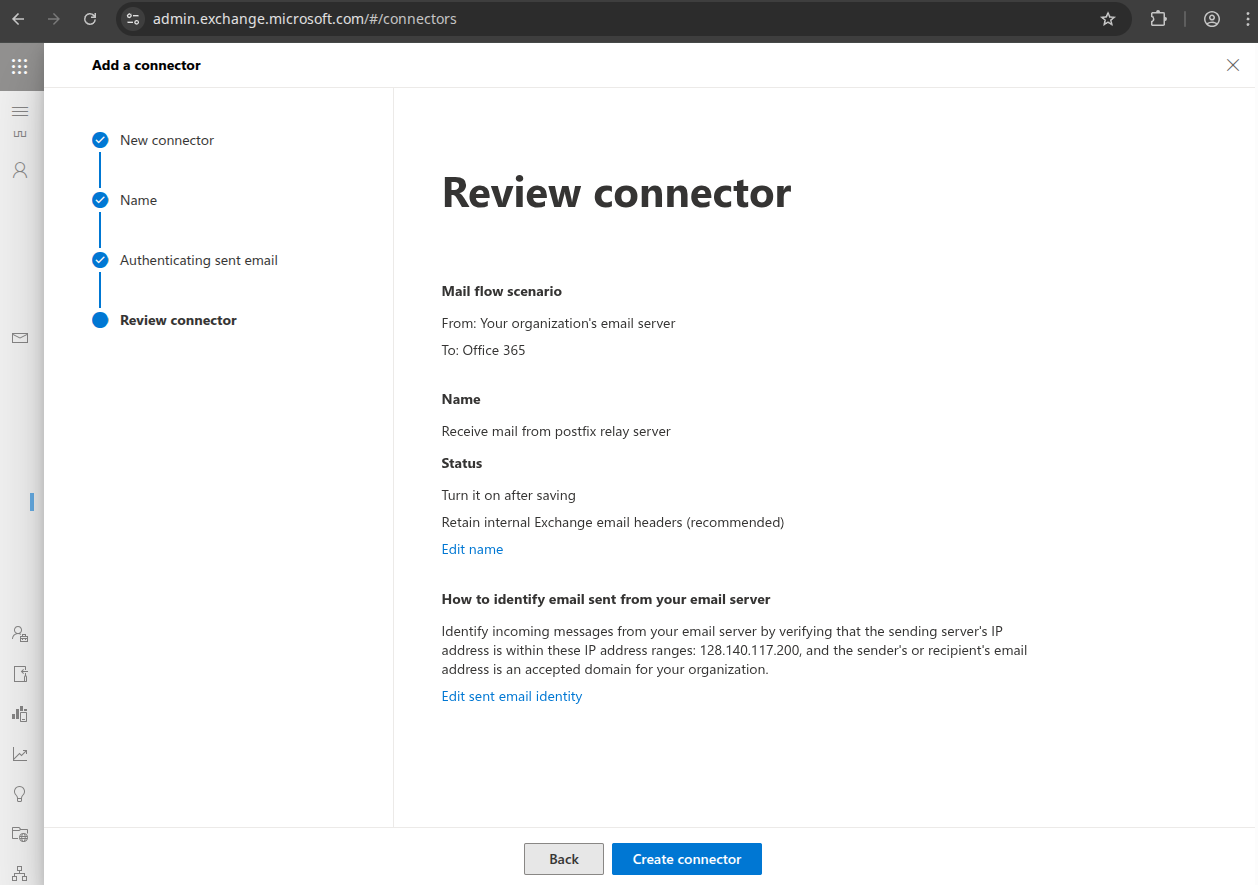The width and height of the screenshot is (1258, 885).
Task: Close the Add a connector panel
Action: pyautogui.click(x=1232, y=65)
